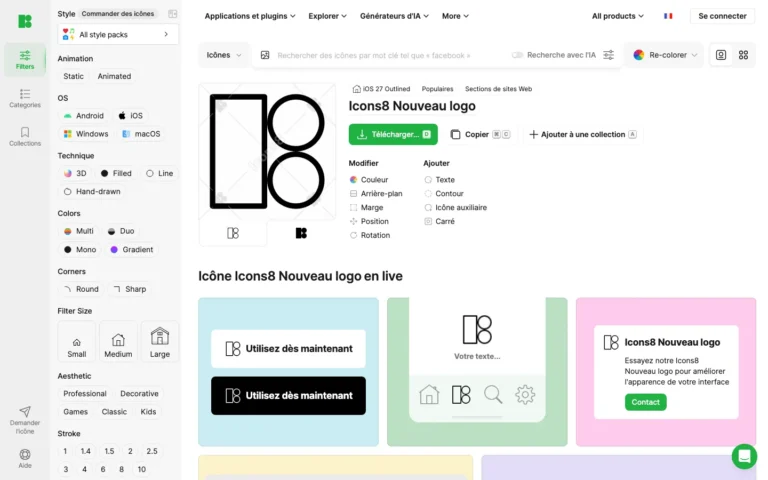
Task: Select Small filter size
Action: tap(76, 342)
